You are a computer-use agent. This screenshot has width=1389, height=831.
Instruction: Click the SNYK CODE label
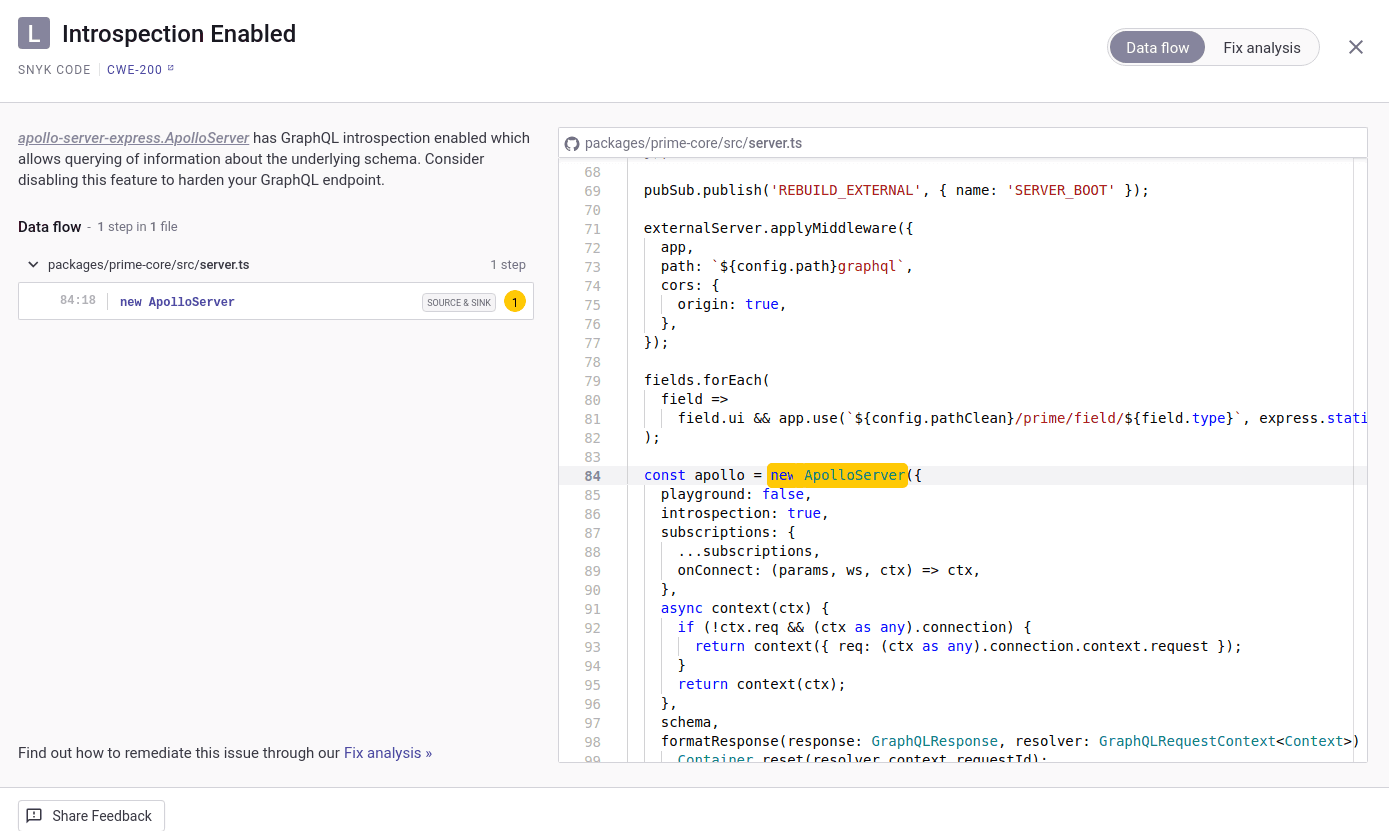coord(53,69)
